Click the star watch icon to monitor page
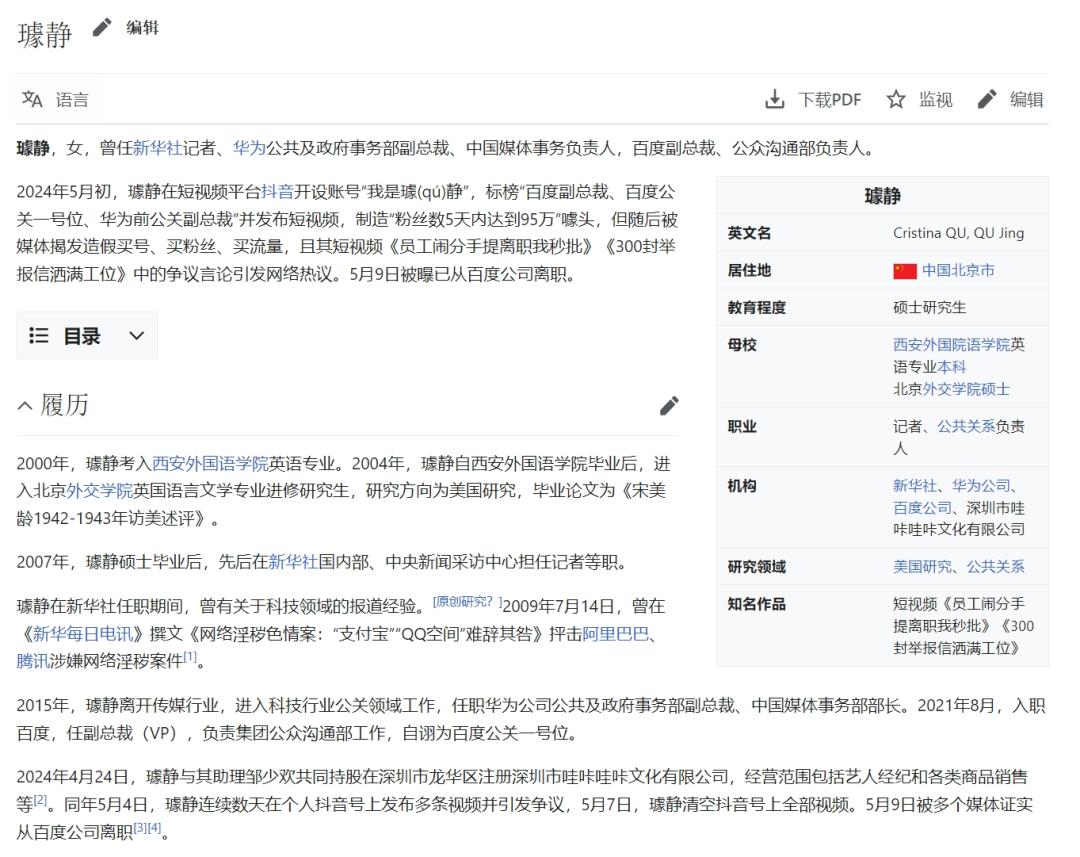1080x857 pixels. pyautogui.click(x=897, y=99)
